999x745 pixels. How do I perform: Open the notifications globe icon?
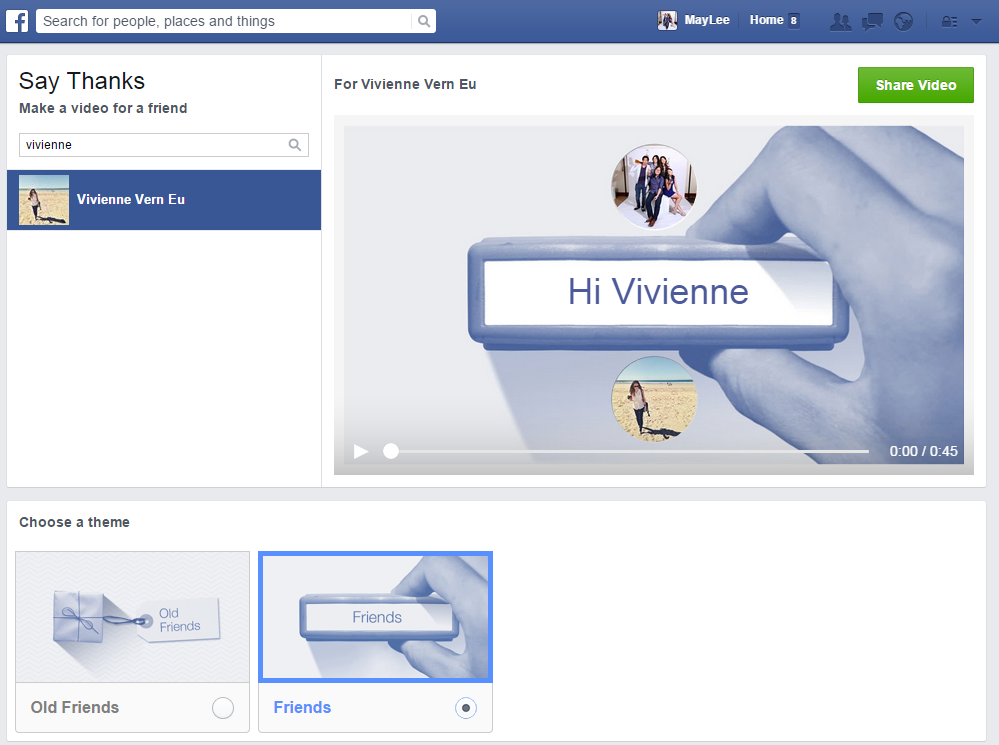click(903, 21)
